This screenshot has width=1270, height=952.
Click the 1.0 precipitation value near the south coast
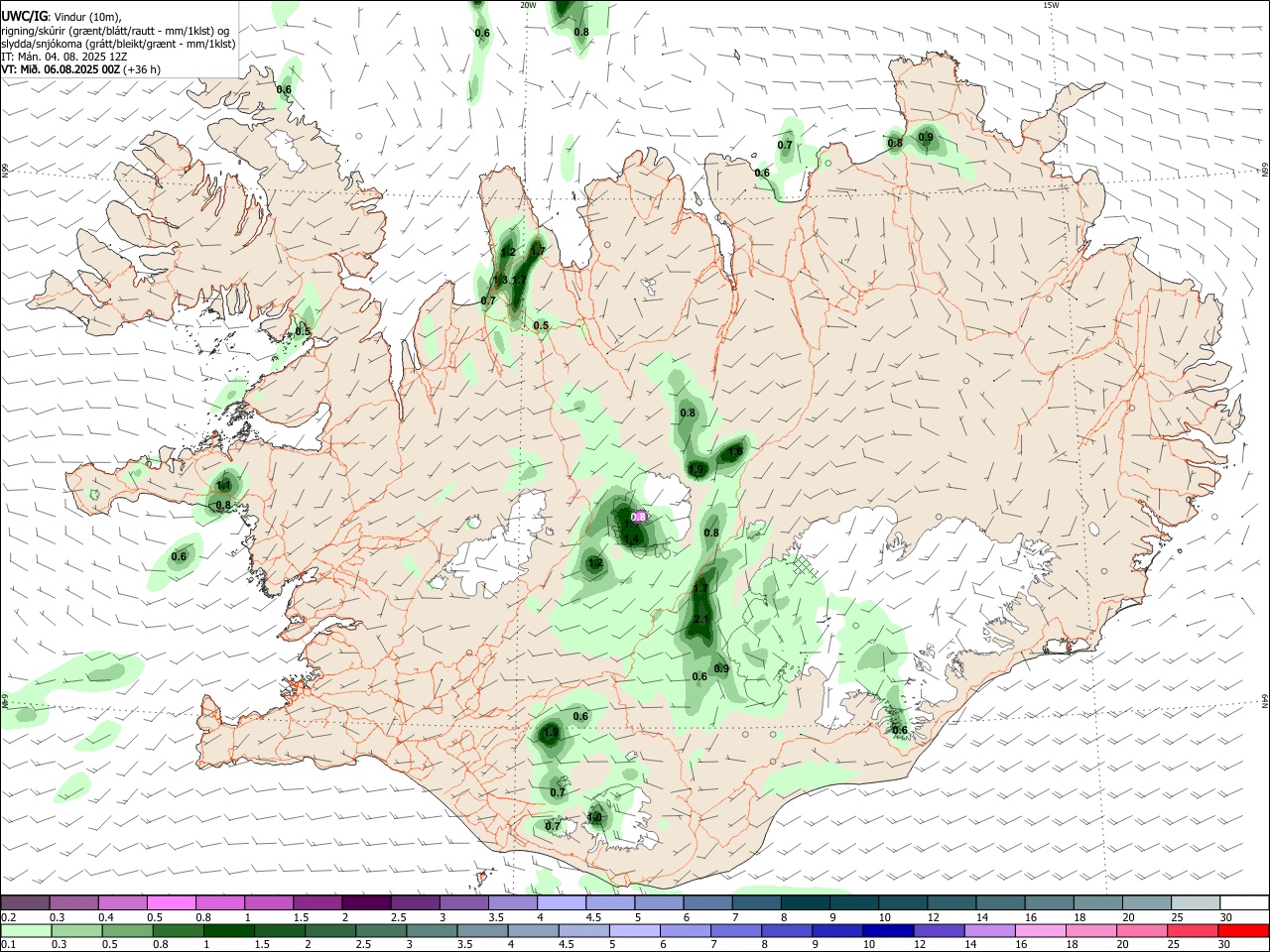point(594,818)
